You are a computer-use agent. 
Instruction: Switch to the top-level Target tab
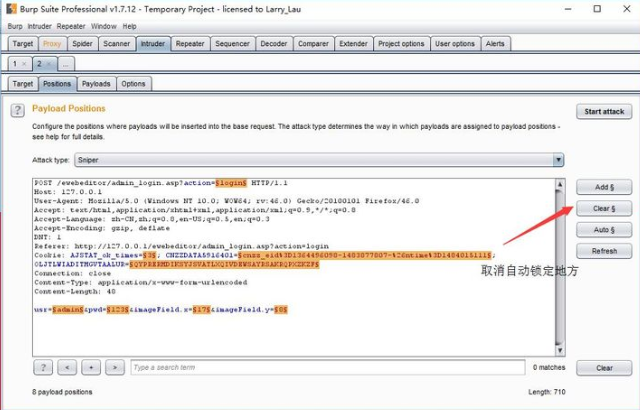point(22,44)
